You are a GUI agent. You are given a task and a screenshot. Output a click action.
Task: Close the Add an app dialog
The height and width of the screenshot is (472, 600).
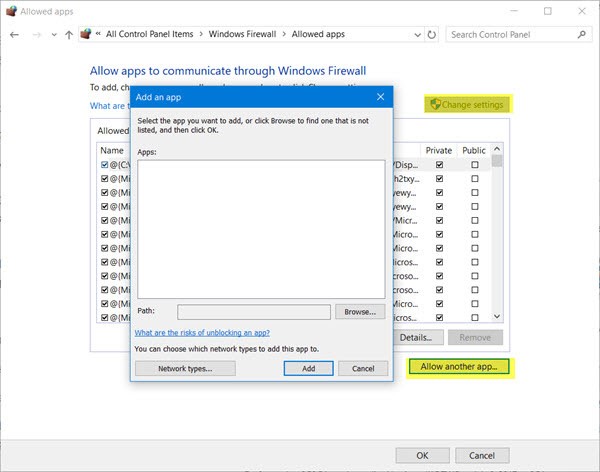coord(380,97)
